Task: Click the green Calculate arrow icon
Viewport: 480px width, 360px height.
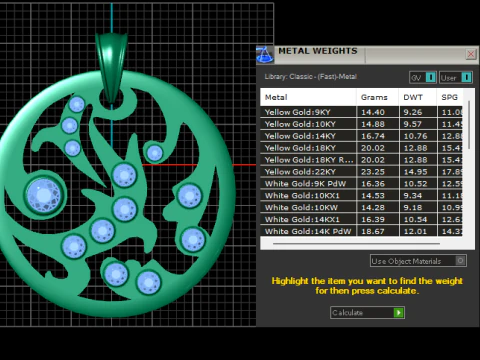Action: tap(399, 313)
